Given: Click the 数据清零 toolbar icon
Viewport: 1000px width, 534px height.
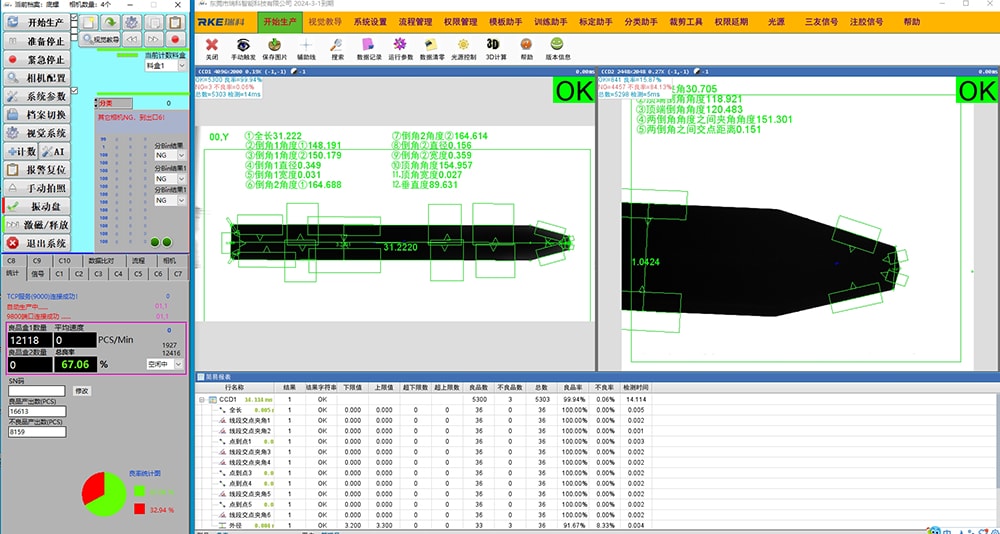Looking at the screenshot, I should [431, 47].
